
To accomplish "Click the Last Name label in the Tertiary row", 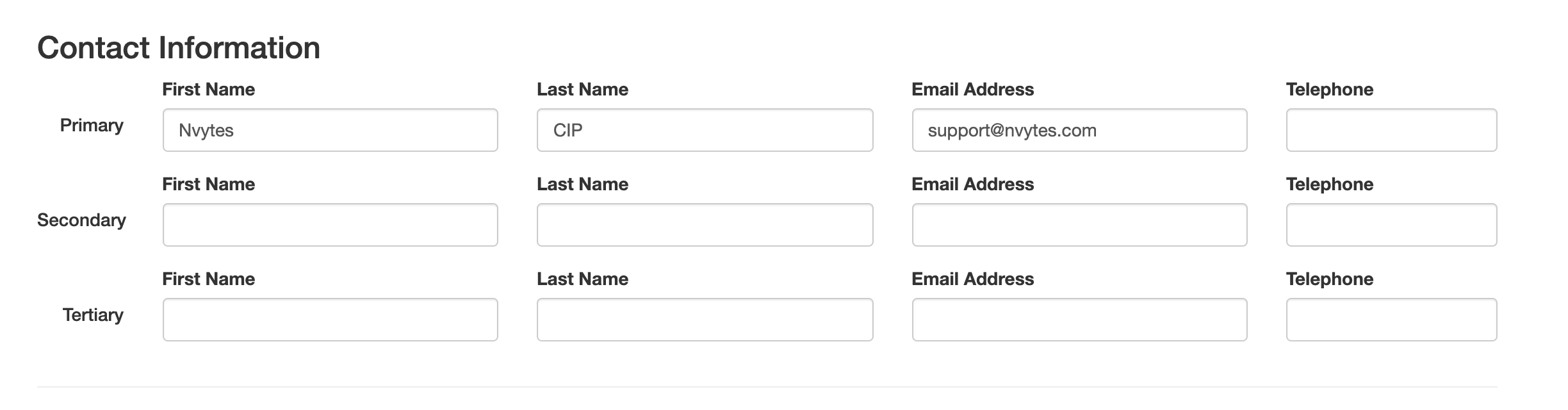I will (582, 279).
